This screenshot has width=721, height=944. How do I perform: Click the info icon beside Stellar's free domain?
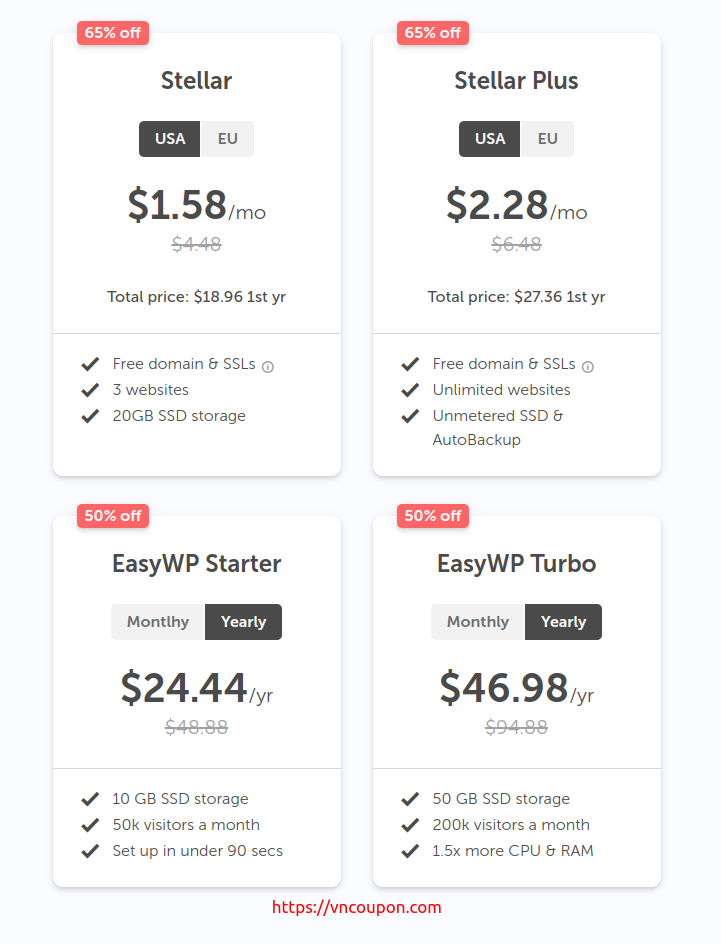pyautogui.click(x=268, y=367)
